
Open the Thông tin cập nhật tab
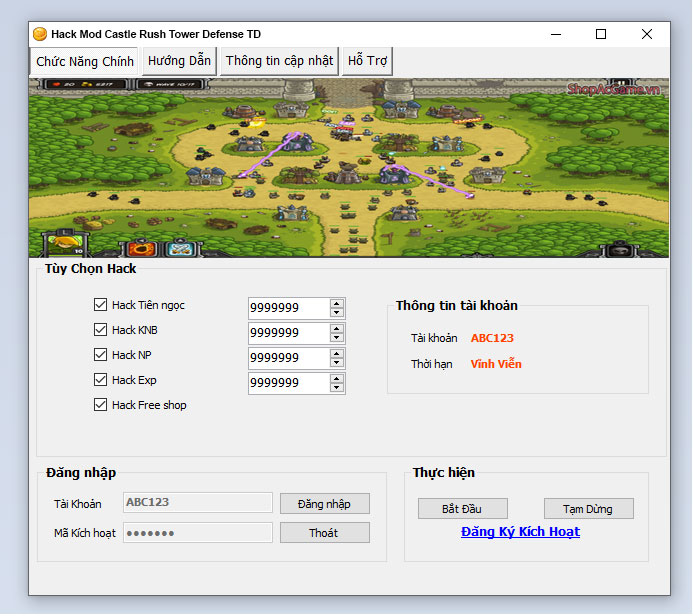point(279,61)
